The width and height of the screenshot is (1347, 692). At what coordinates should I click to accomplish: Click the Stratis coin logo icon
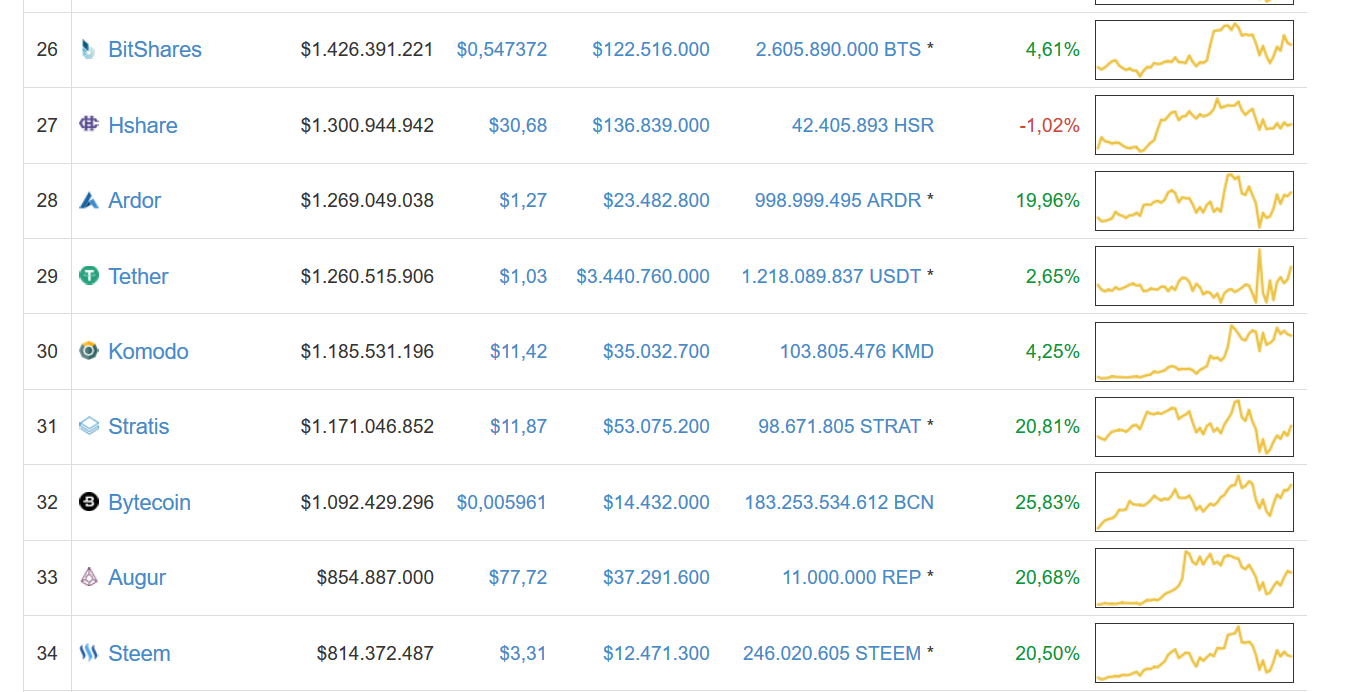[x=89, y=426]
